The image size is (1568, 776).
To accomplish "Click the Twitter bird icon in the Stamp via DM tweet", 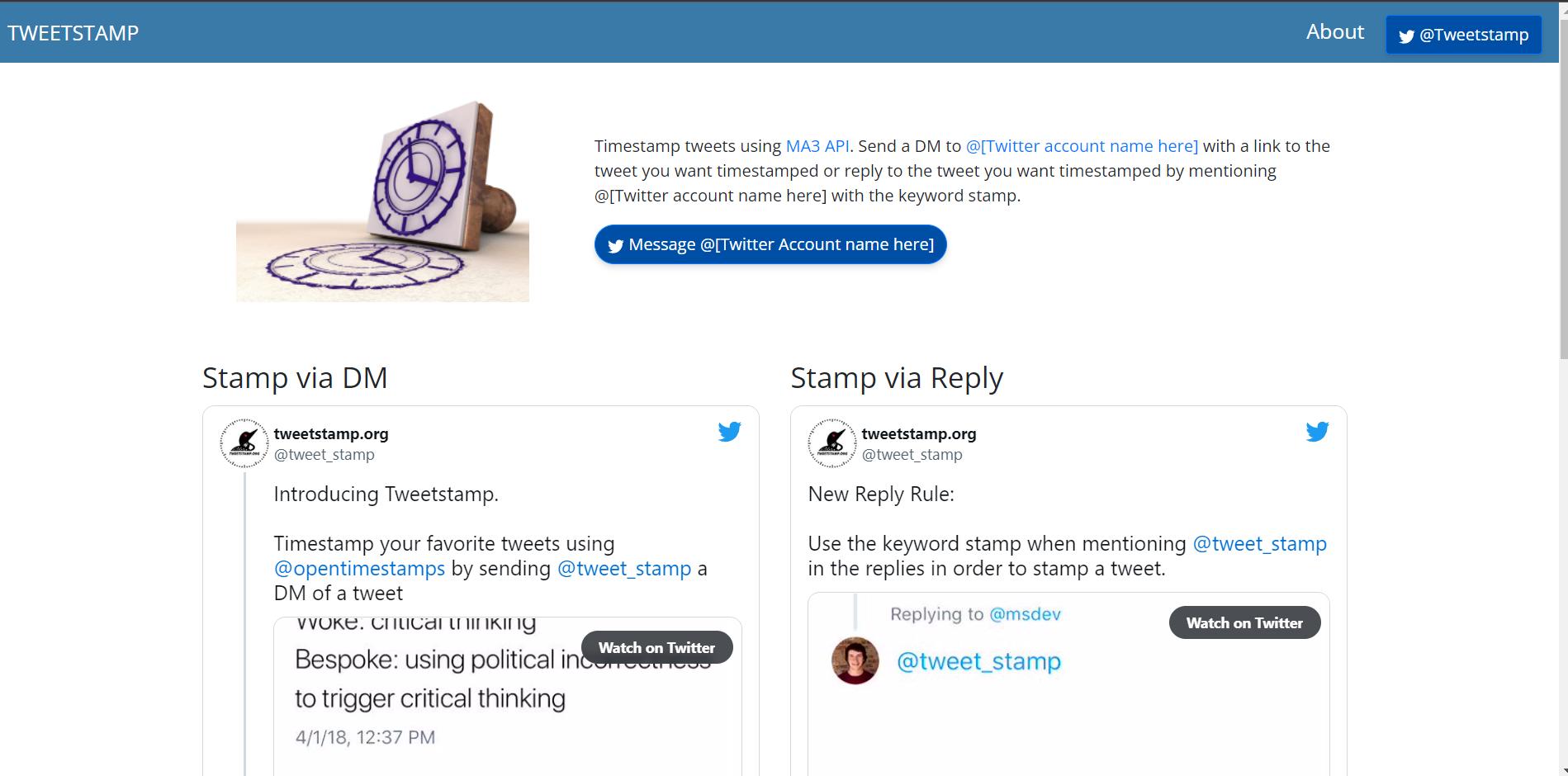I will point(729,432).
